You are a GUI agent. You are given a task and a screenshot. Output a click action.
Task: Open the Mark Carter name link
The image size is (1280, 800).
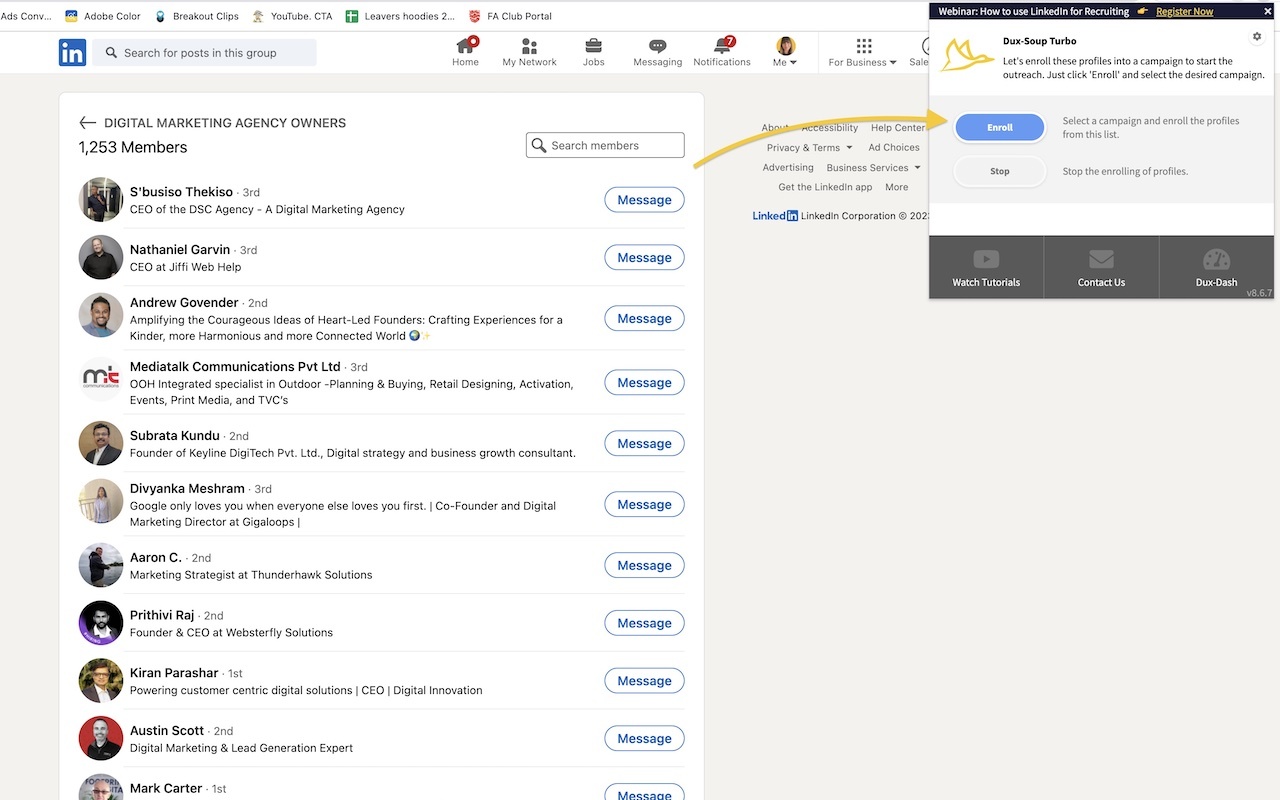point(166,788)
